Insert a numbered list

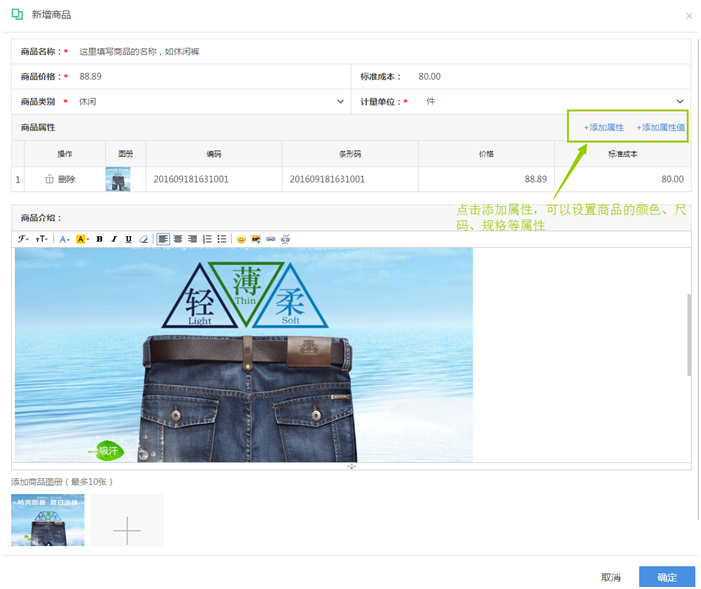tap(207, 239)
